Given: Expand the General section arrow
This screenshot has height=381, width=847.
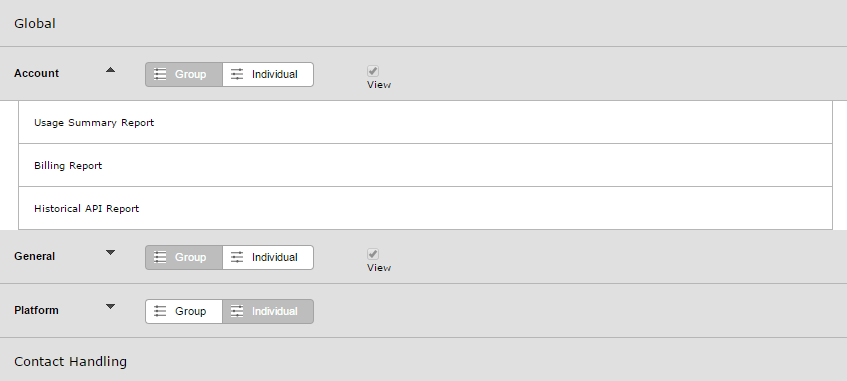Looking at the screenshot, I should [x=111, y=252].
